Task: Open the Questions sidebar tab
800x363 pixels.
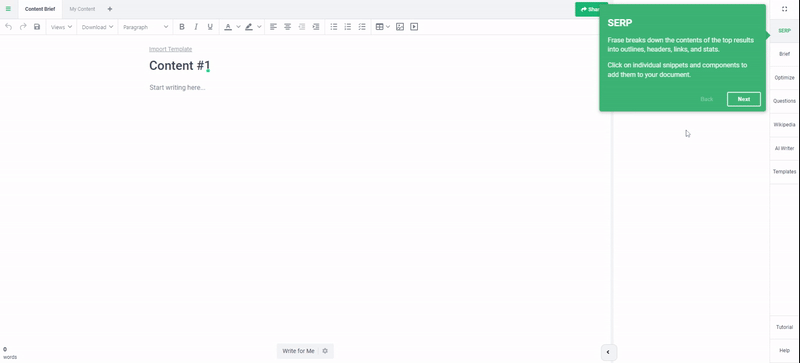Action: click(x=784, y=101)
